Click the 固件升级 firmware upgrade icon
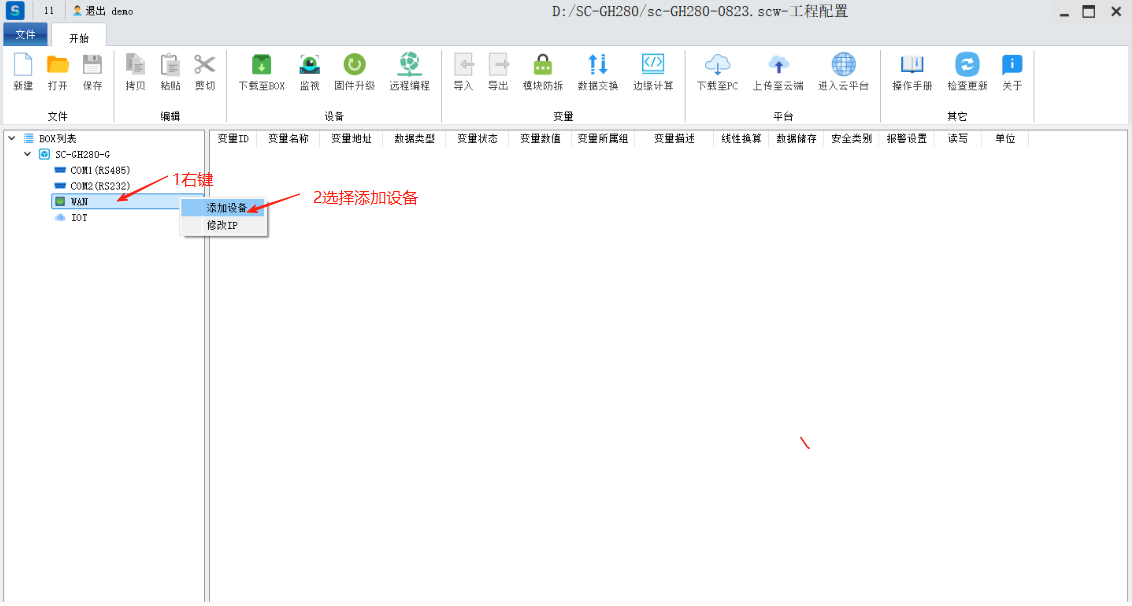 point(354,66)
